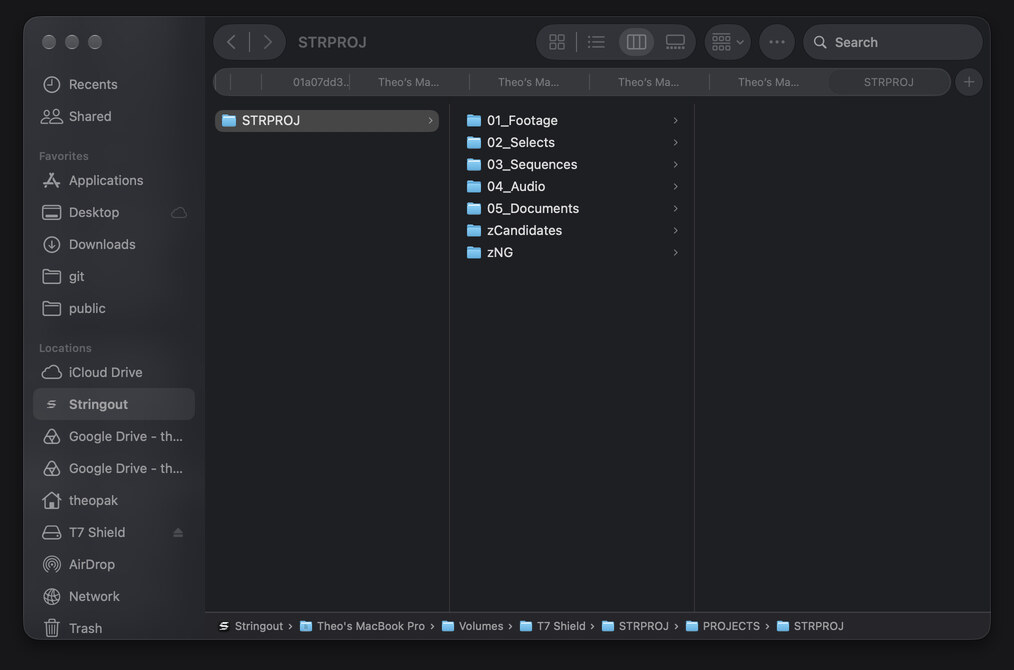Viewport: 1014px width, 670px height.
Task: Click Volumes in the path bar
Action: (473, 626)
